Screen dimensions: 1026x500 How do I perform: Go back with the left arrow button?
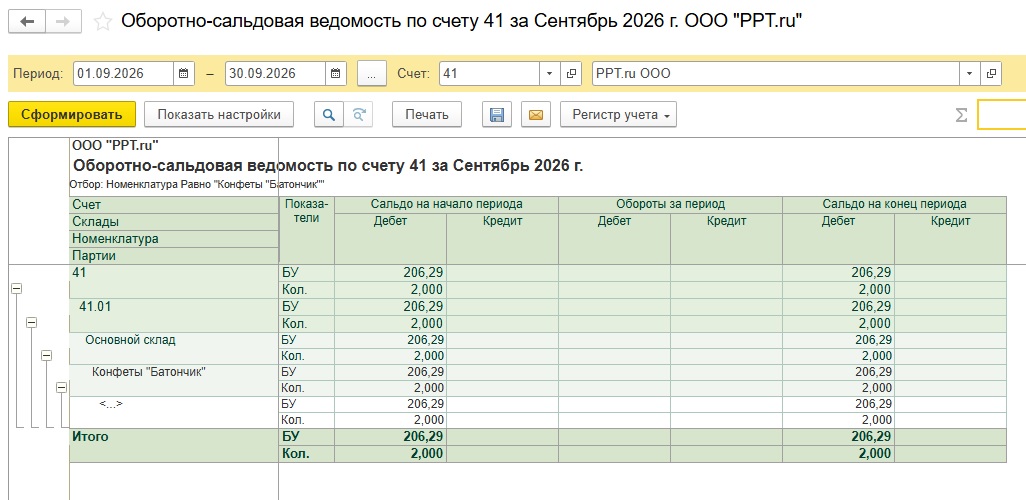pos(27,22)
